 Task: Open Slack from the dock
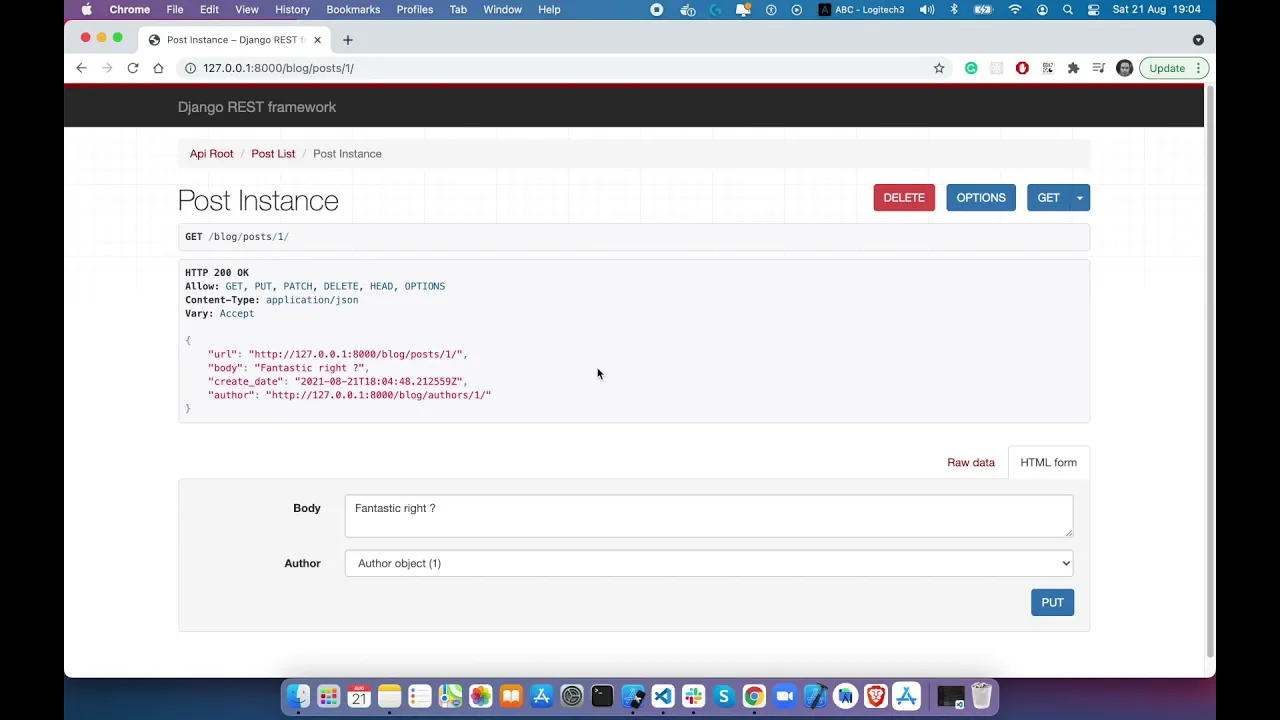pos(693,696)
